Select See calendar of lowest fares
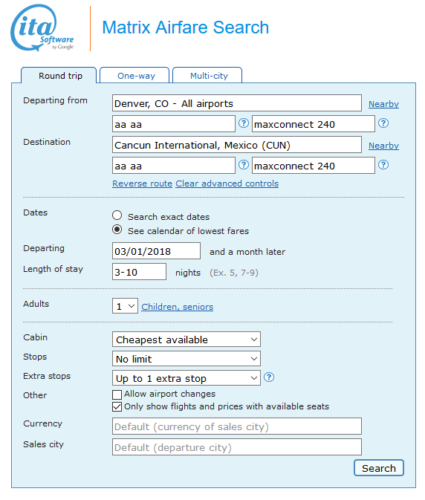Viewport: 425px width, 500px height. [x=117, y=230]
